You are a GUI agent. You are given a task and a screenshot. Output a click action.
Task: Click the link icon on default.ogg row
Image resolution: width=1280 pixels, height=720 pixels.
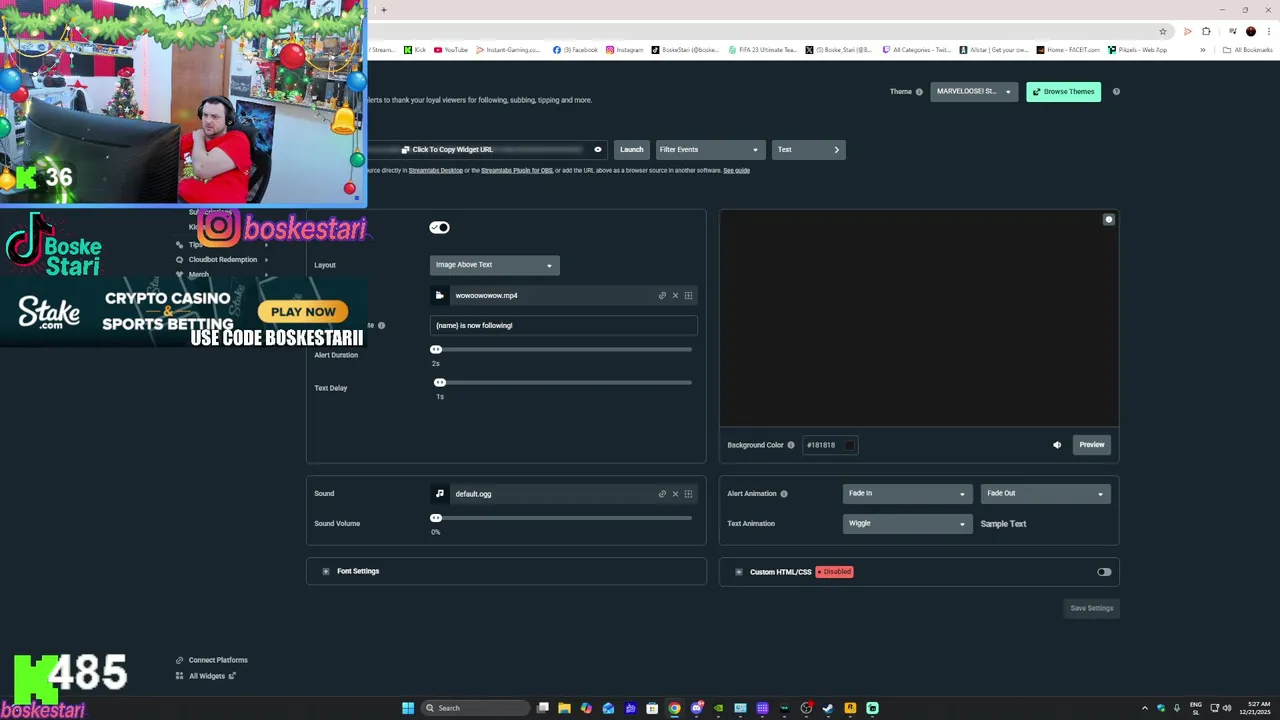(x=662, y=494)
